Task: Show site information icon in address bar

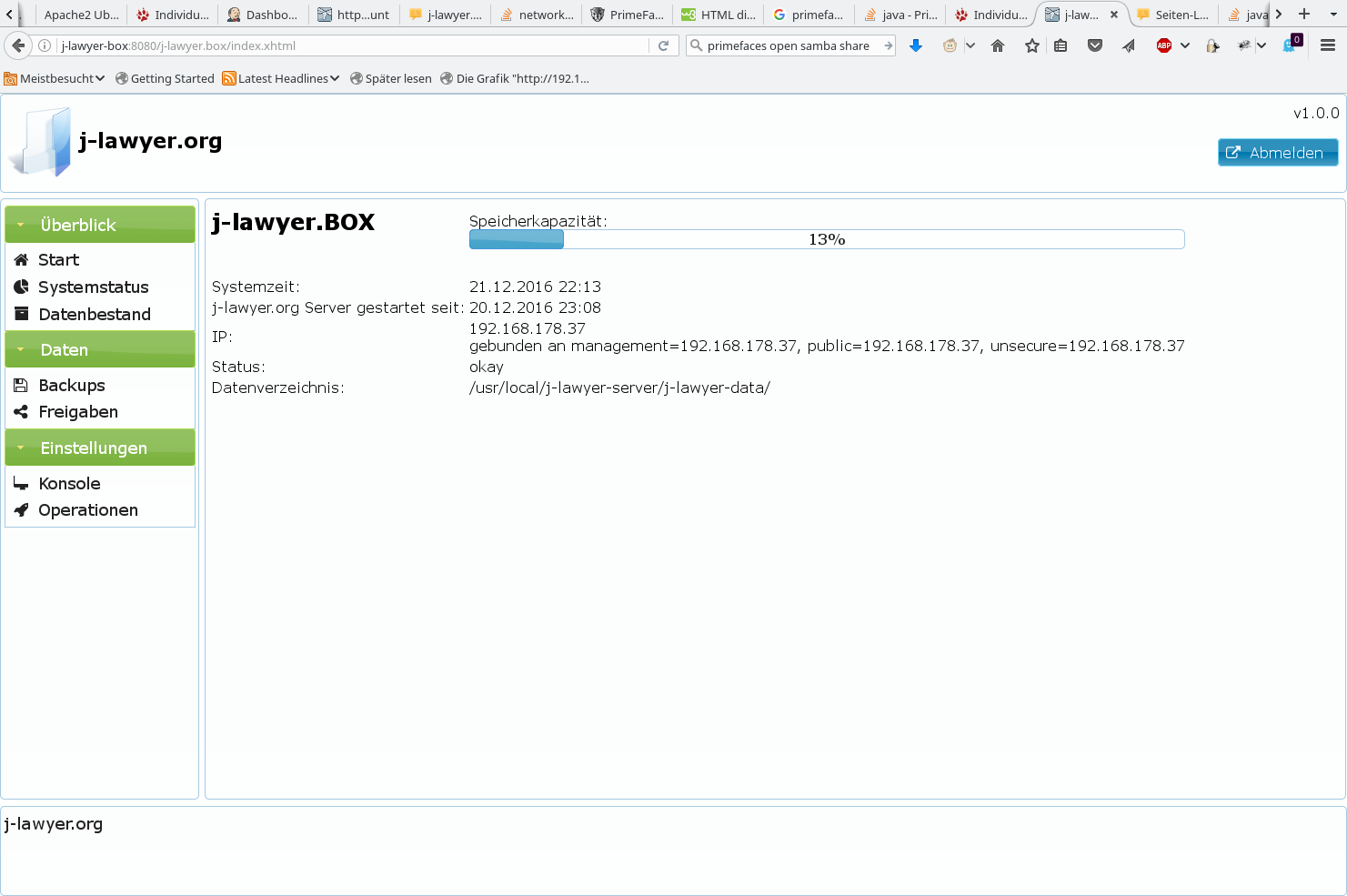Action: (45, 45)
